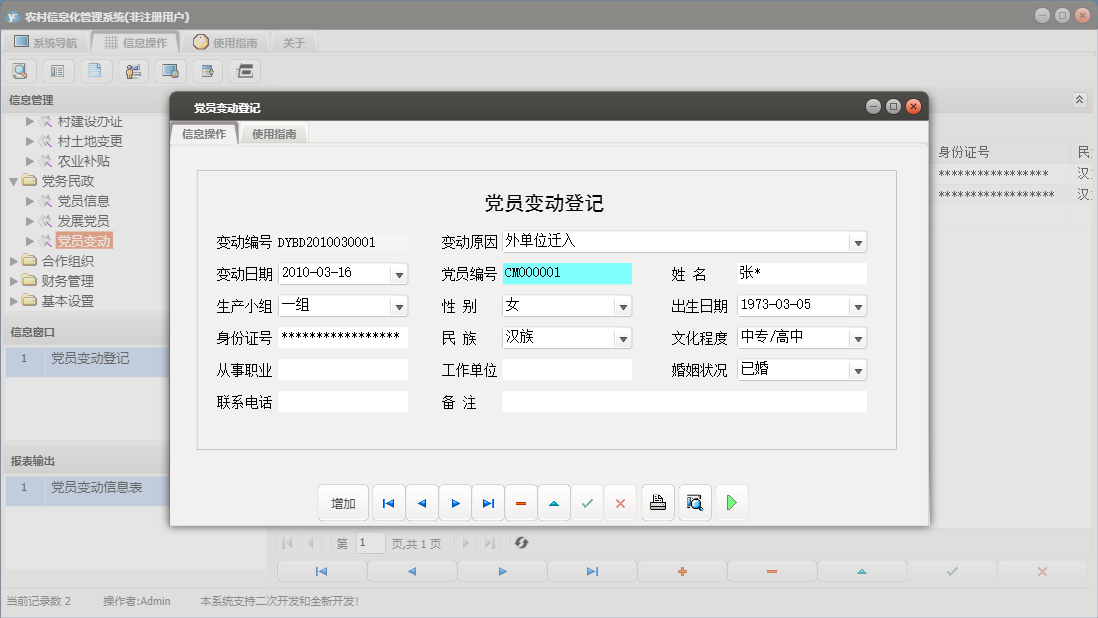Click the Add (增加) button in the dialog

(x=343, y=502)
